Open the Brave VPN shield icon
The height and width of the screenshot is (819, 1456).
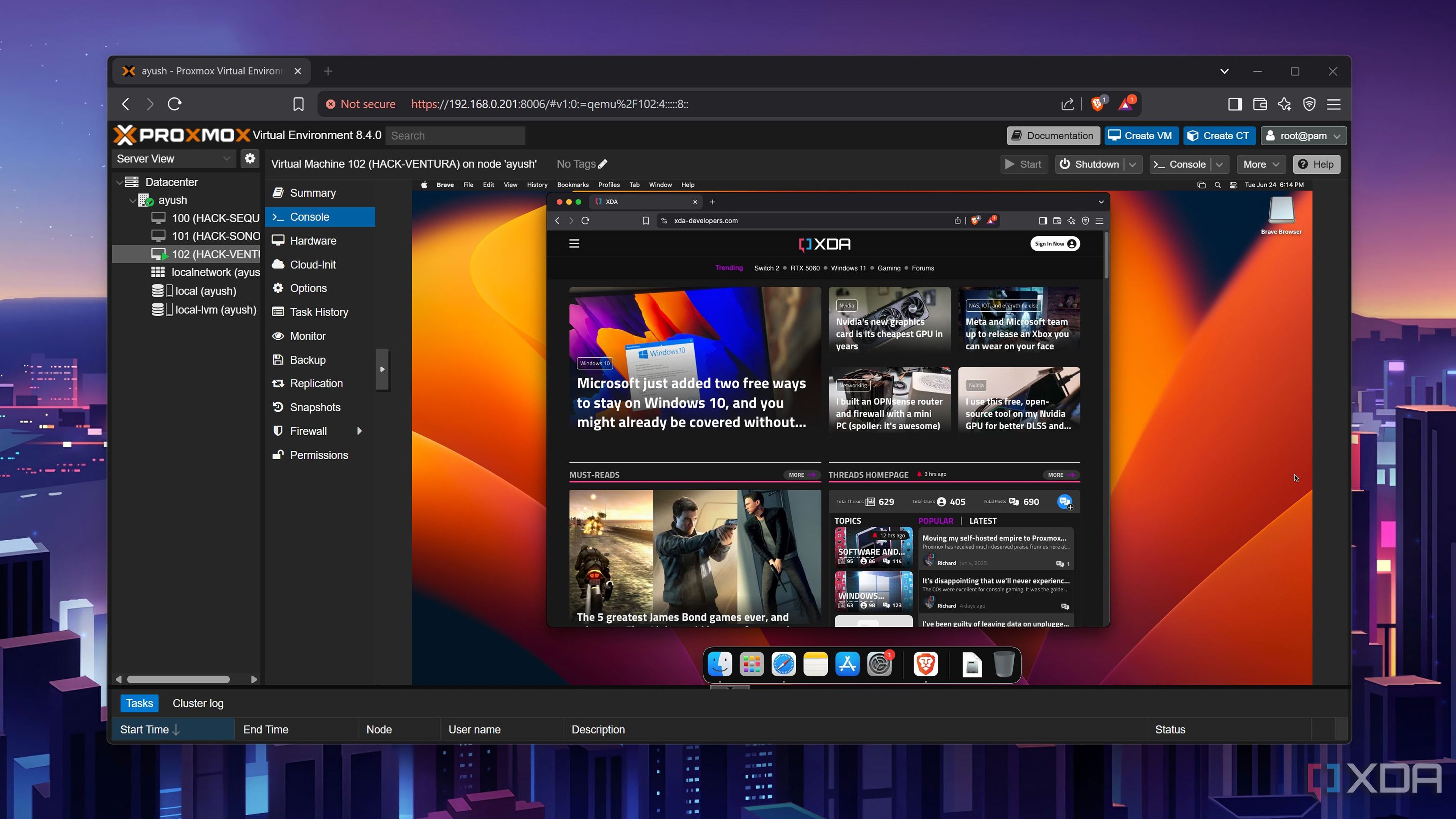[x=1309, y=104]
